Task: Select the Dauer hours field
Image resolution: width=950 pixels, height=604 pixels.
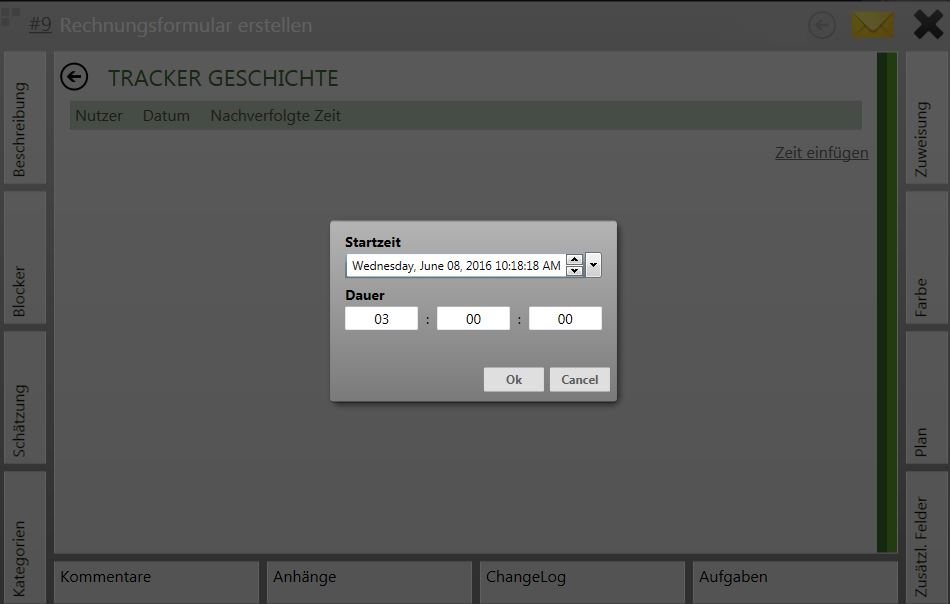Action: coord(381,319)
